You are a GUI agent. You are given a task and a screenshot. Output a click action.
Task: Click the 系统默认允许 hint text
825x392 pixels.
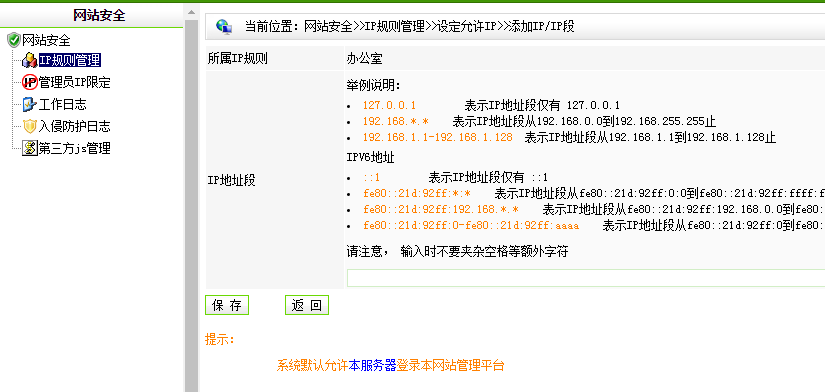tap(312, 365)
